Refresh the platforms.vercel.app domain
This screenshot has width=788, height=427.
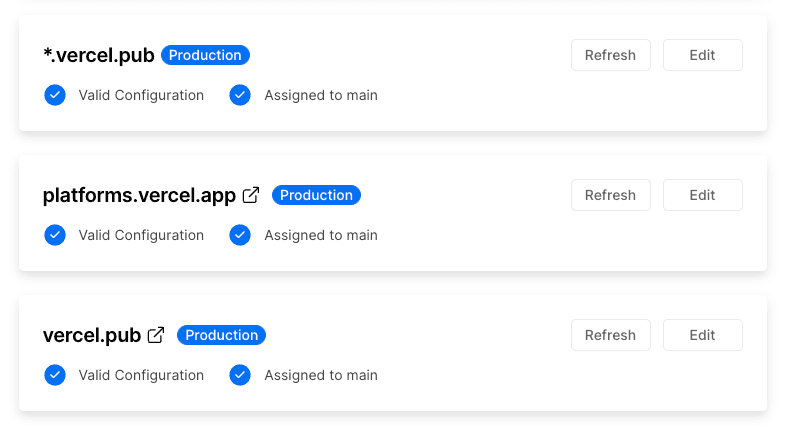pyautogui.click(x=610, y=195)
